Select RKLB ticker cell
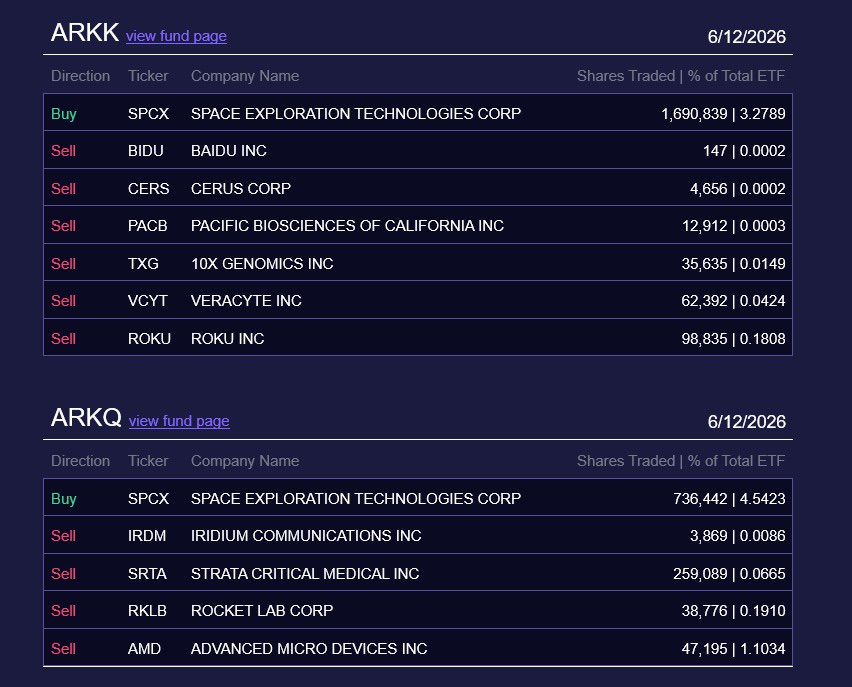The width and height of the screenshot is (852, 687). [x=147, y=610]
